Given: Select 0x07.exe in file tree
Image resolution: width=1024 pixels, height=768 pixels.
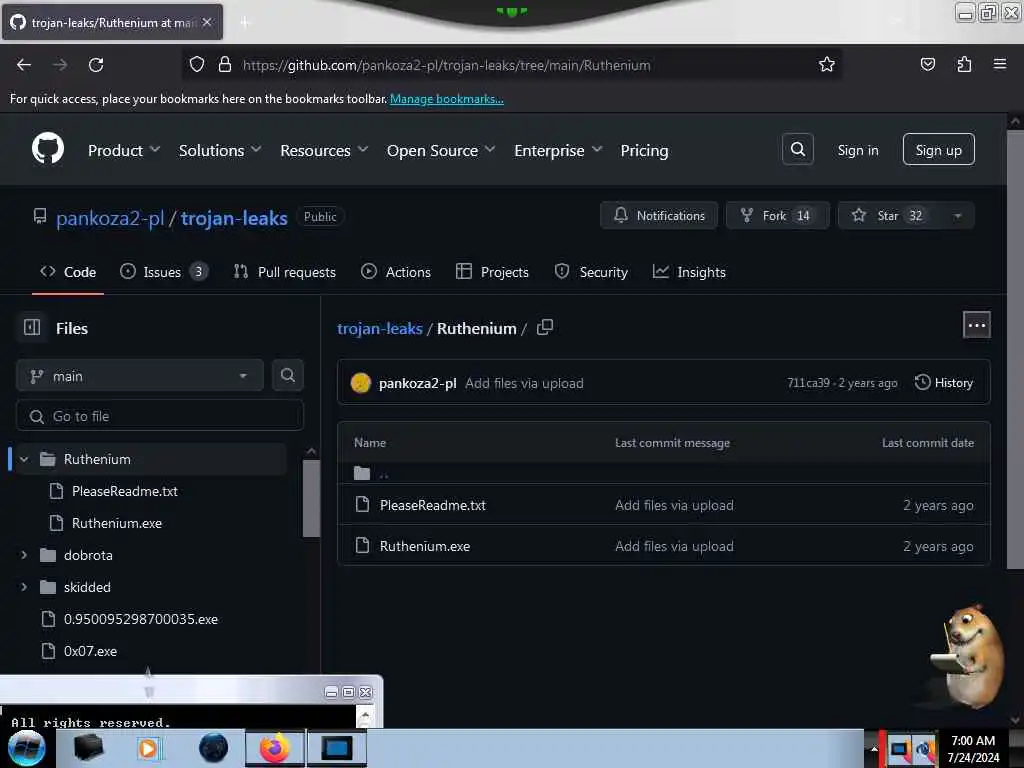Looking at the screenshot, I should 90,651.
